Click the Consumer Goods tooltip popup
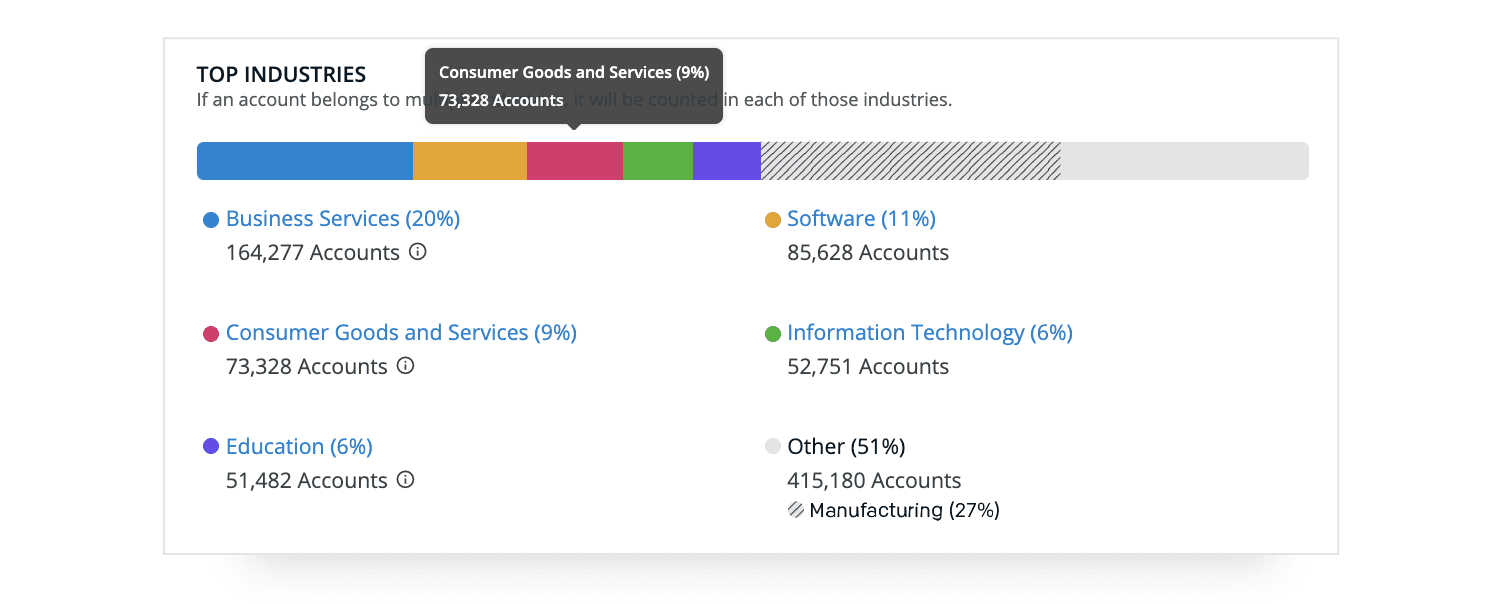This screenshot has height=604, width=1501. pyautogui.click(x=574, y=86)
